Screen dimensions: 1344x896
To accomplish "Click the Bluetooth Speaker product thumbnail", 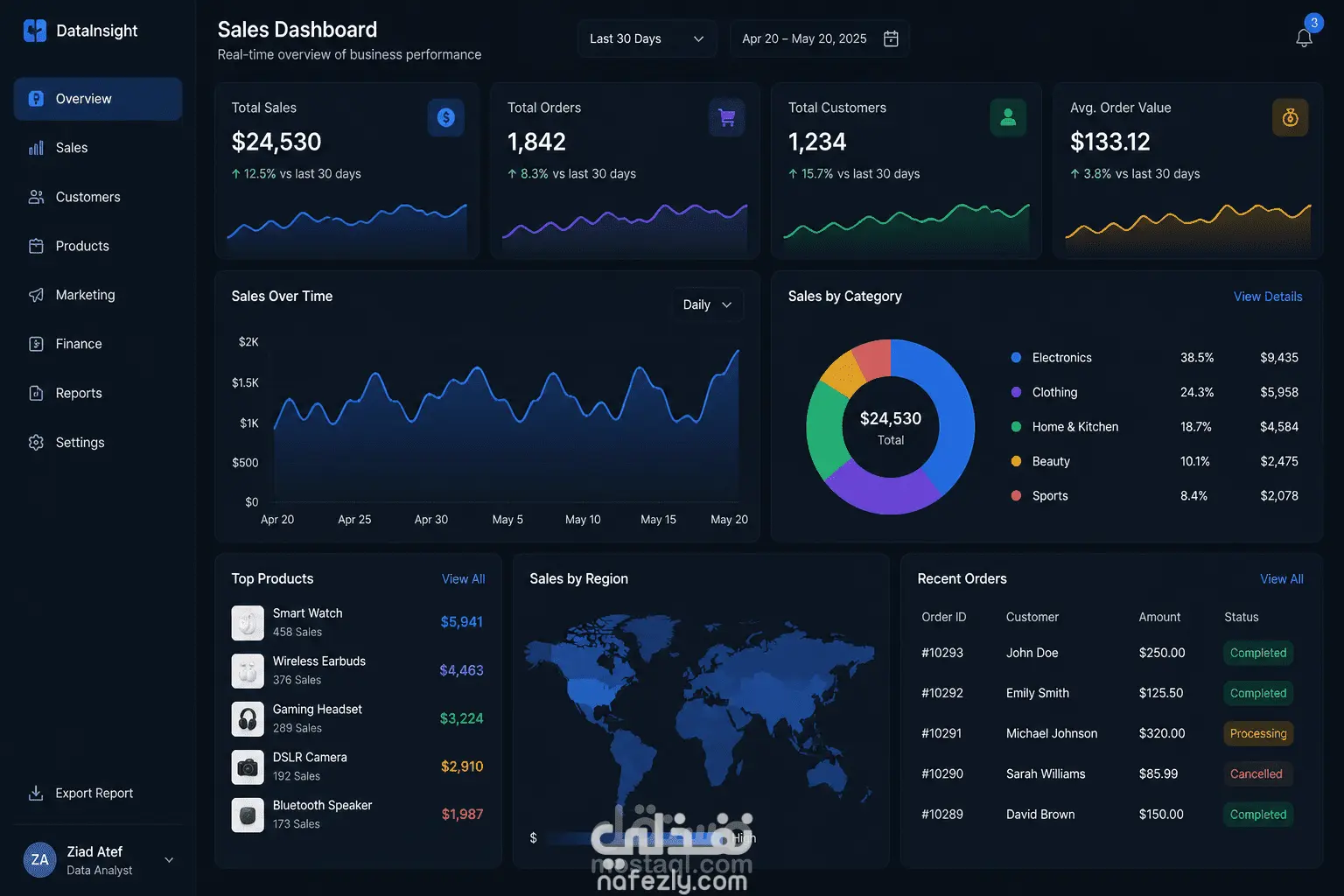I will 248,815.
